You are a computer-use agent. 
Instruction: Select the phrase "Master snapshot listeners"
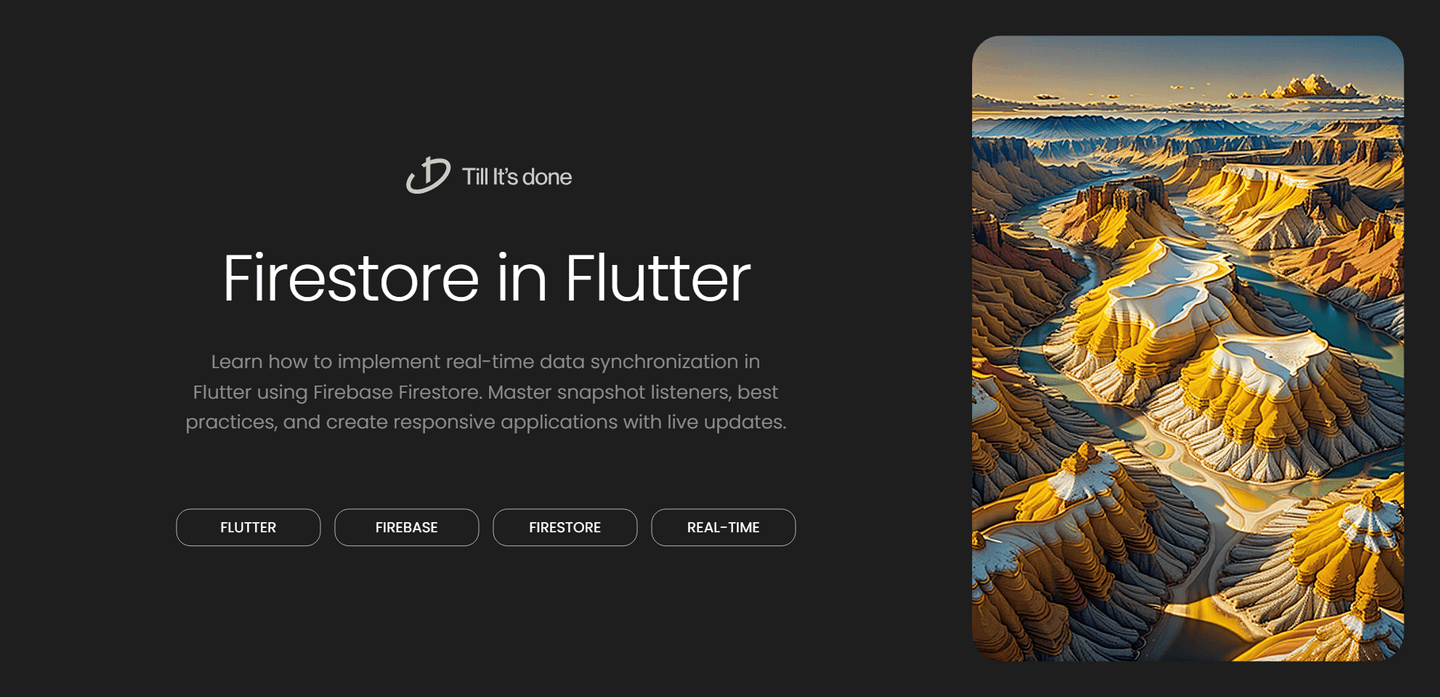point(609,392)
